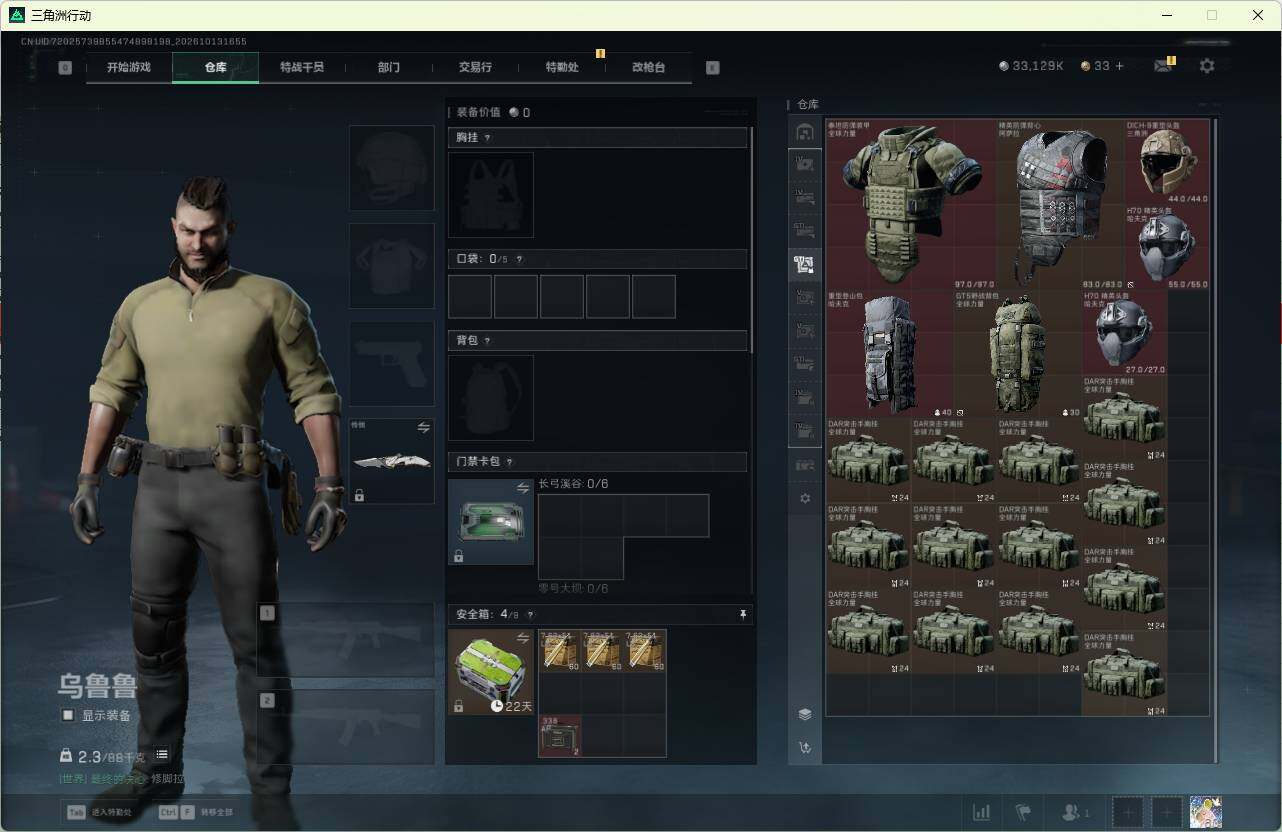Click the empty 胸挂 chest rig slot
Viewport: 1282px width, 832px height.
pyautogui.click(x=491, y=195)
